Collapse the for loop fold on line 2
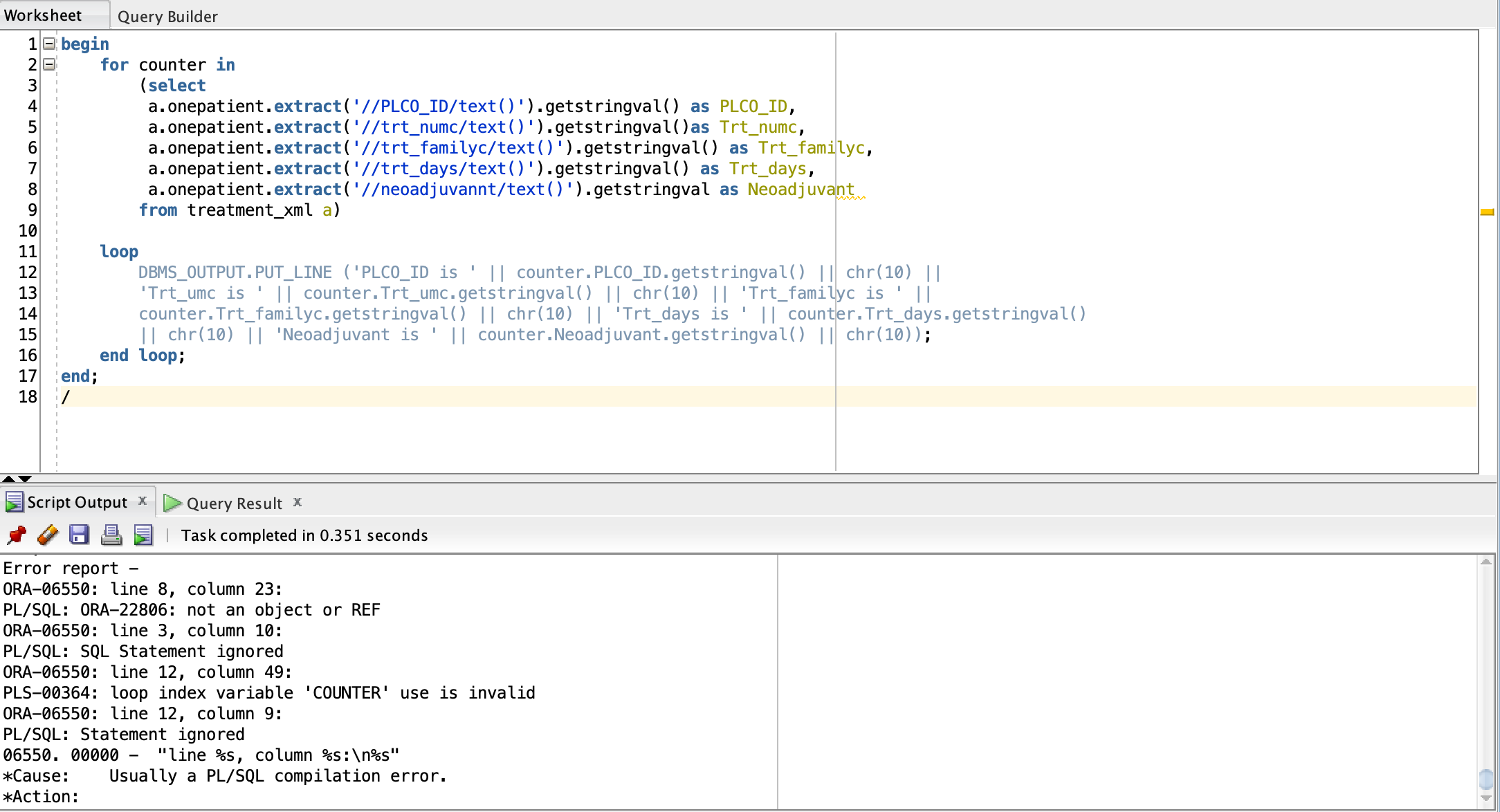The image size is (1500, 812). (x=49, y=64)
